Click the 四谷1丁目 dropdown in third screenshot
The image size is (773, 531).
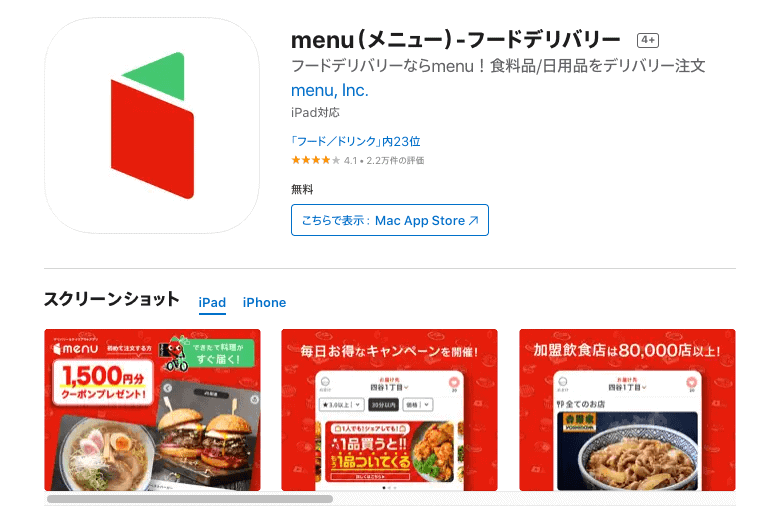[627, 387]
